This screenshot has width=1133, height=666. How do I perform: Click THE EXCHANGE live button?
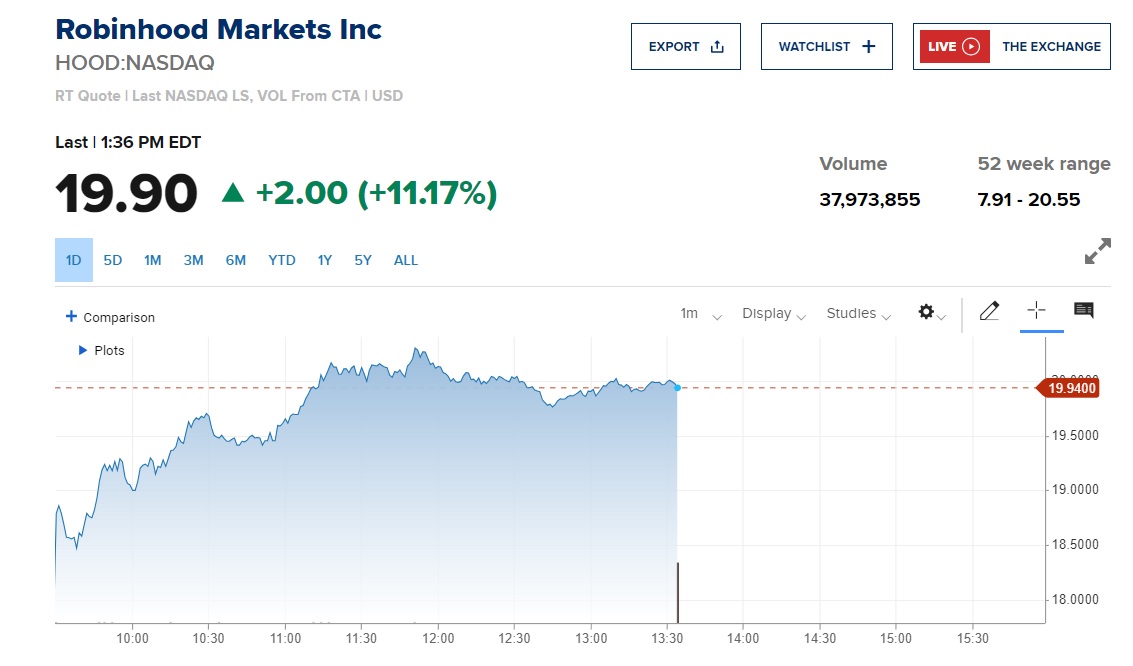point(1050,47)
